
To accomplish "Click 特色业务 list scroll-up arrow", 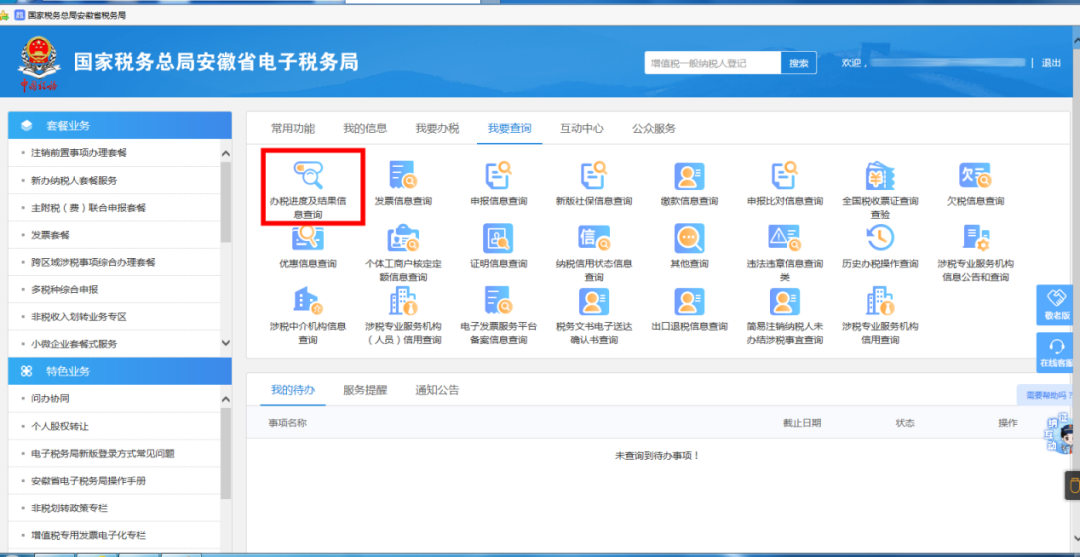I will tap(226, 399).
